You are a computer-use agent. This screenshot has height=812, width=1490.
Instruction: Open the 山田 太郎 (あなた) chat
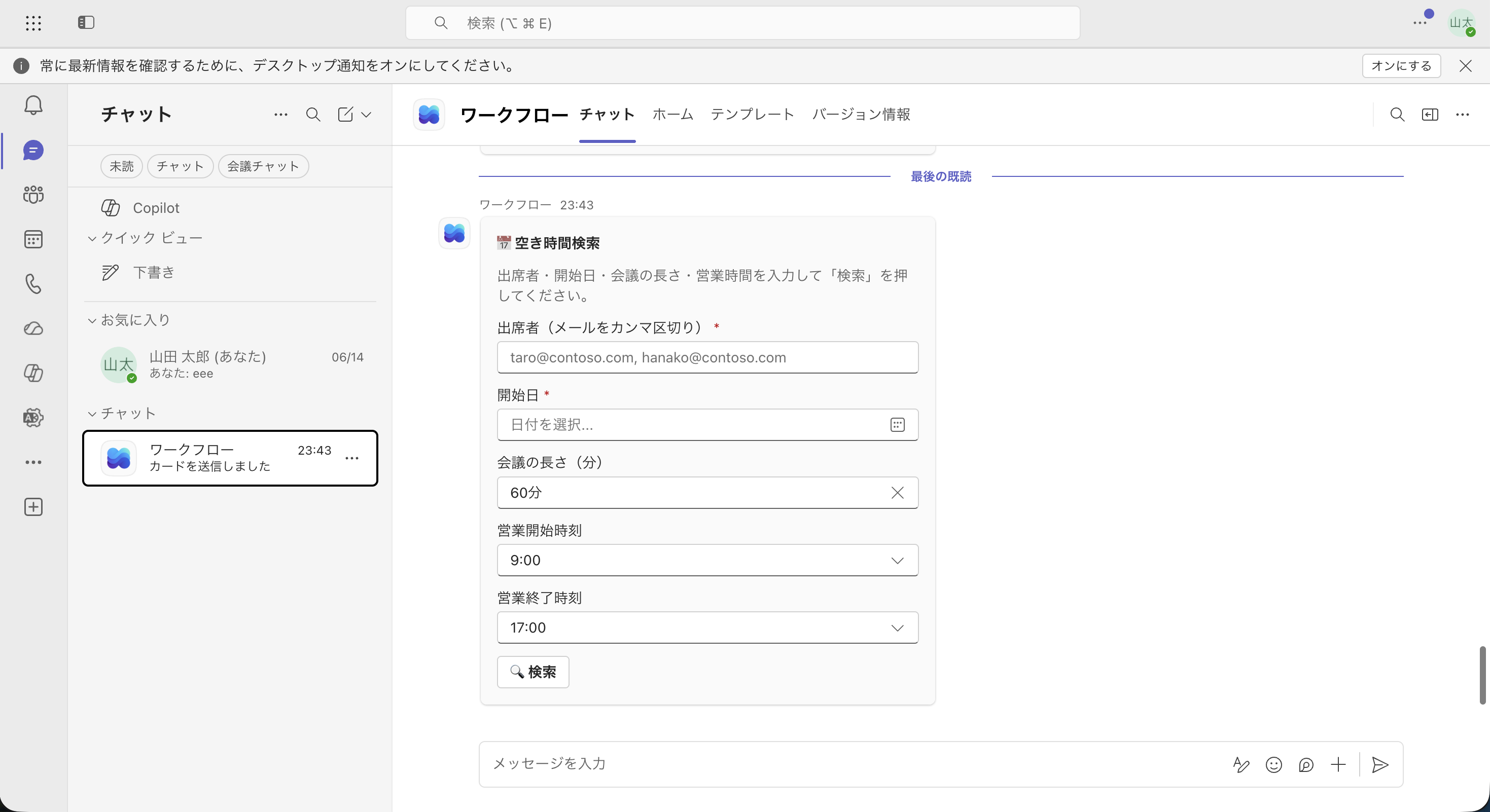230,364
